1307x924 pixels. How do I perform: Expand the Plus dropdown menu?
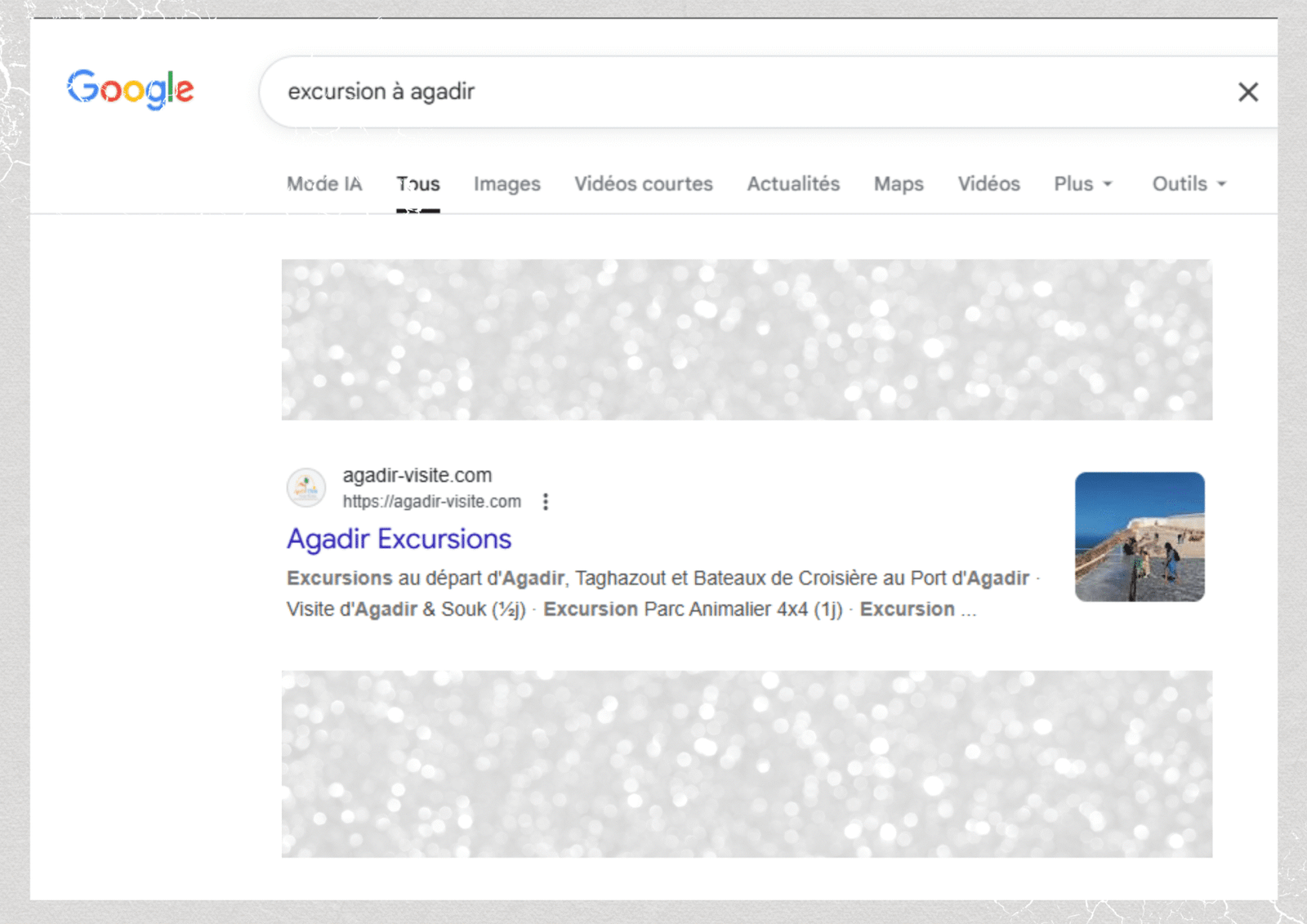(x=1082, y=184)
